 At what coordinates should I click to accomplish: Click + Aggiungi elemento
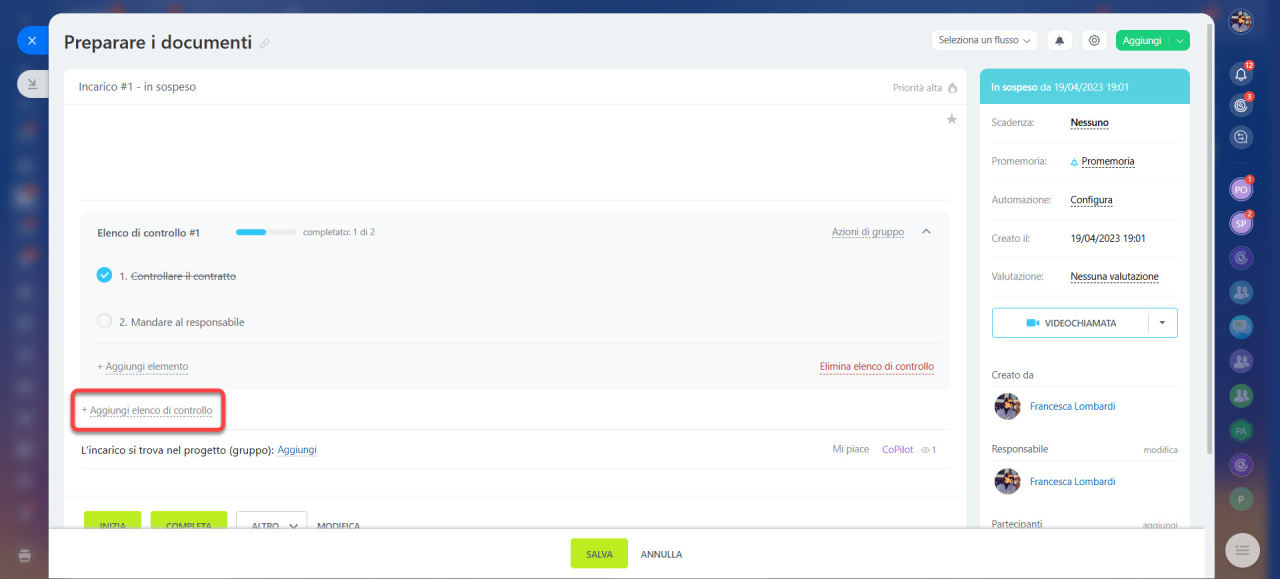coord(143,367)
